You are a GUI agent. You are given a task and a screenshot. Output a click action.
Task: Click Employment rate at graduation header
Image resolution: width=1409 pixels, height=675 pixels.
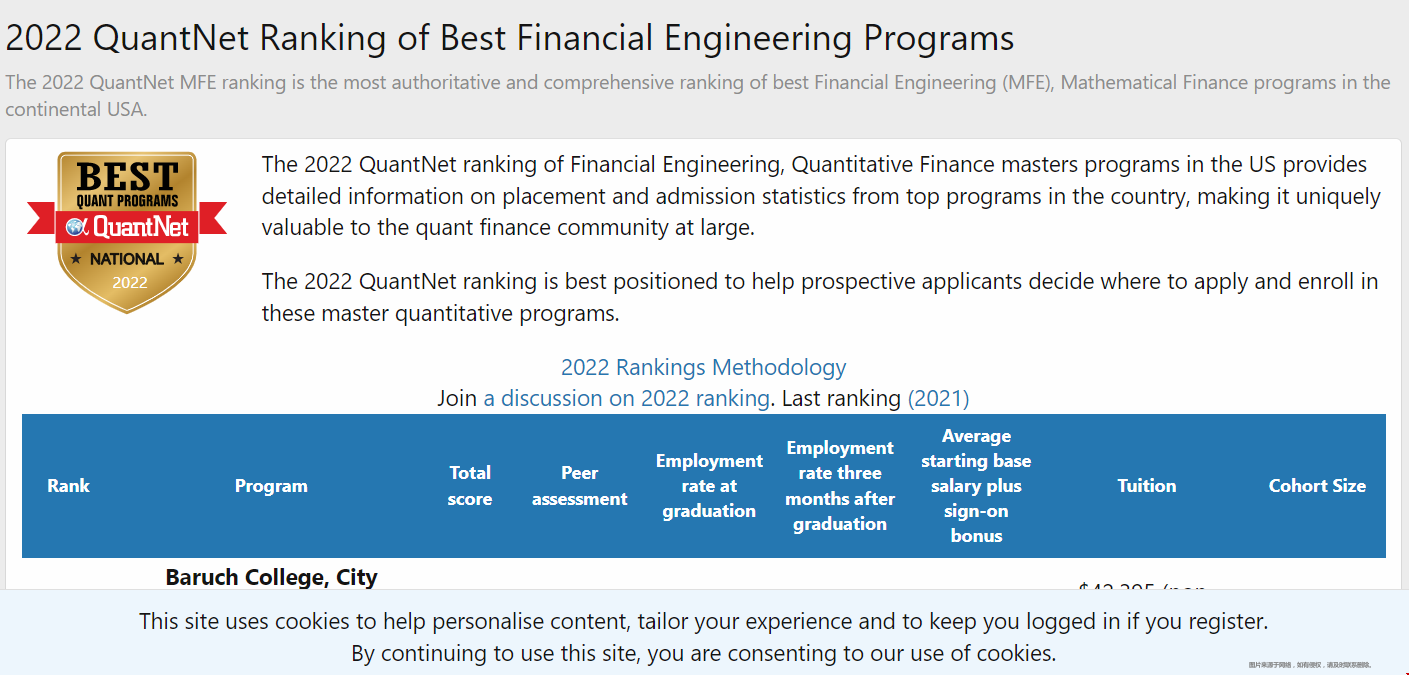click(x=709, y=486)
